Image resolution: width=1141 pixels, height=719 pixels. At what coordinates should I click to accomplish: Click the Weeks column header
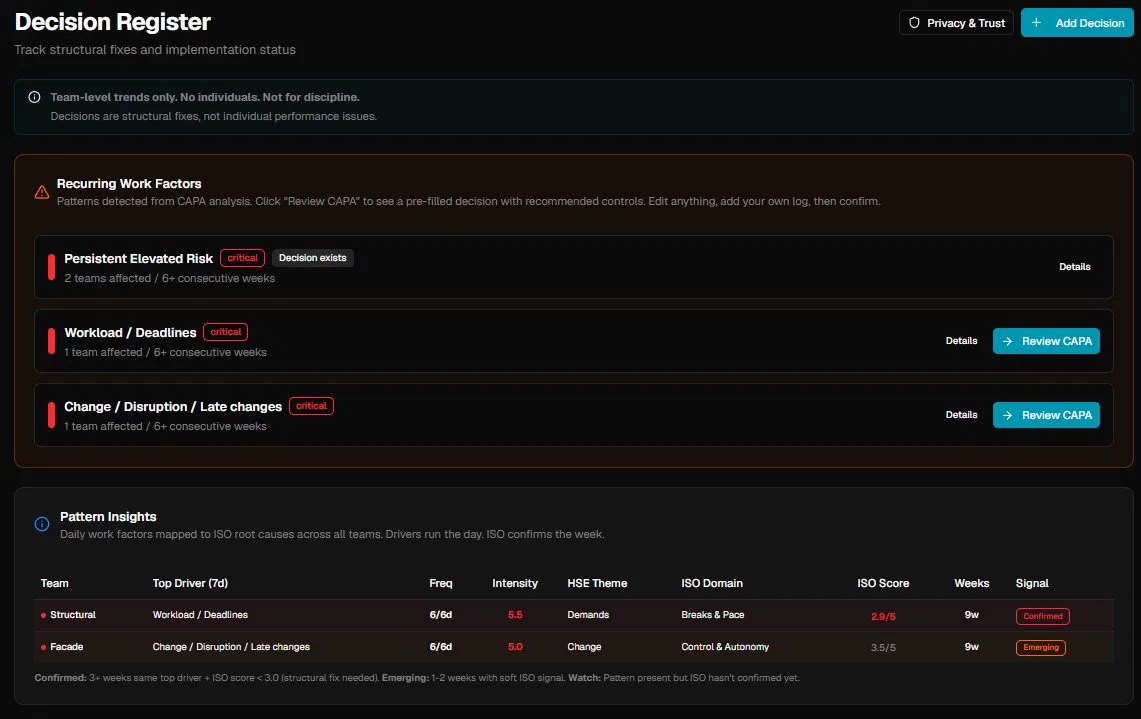click(971, 584)
